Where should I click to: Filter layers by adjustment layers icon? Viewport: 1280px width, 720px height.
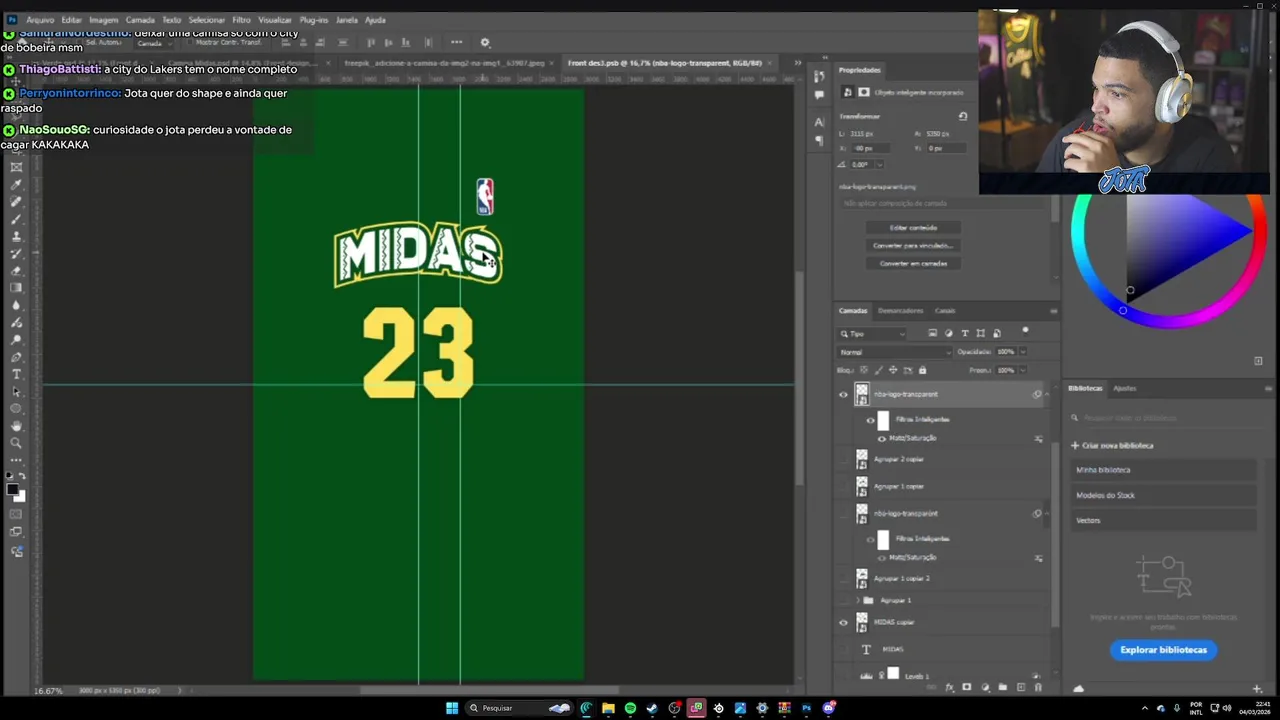click(949, 333)
